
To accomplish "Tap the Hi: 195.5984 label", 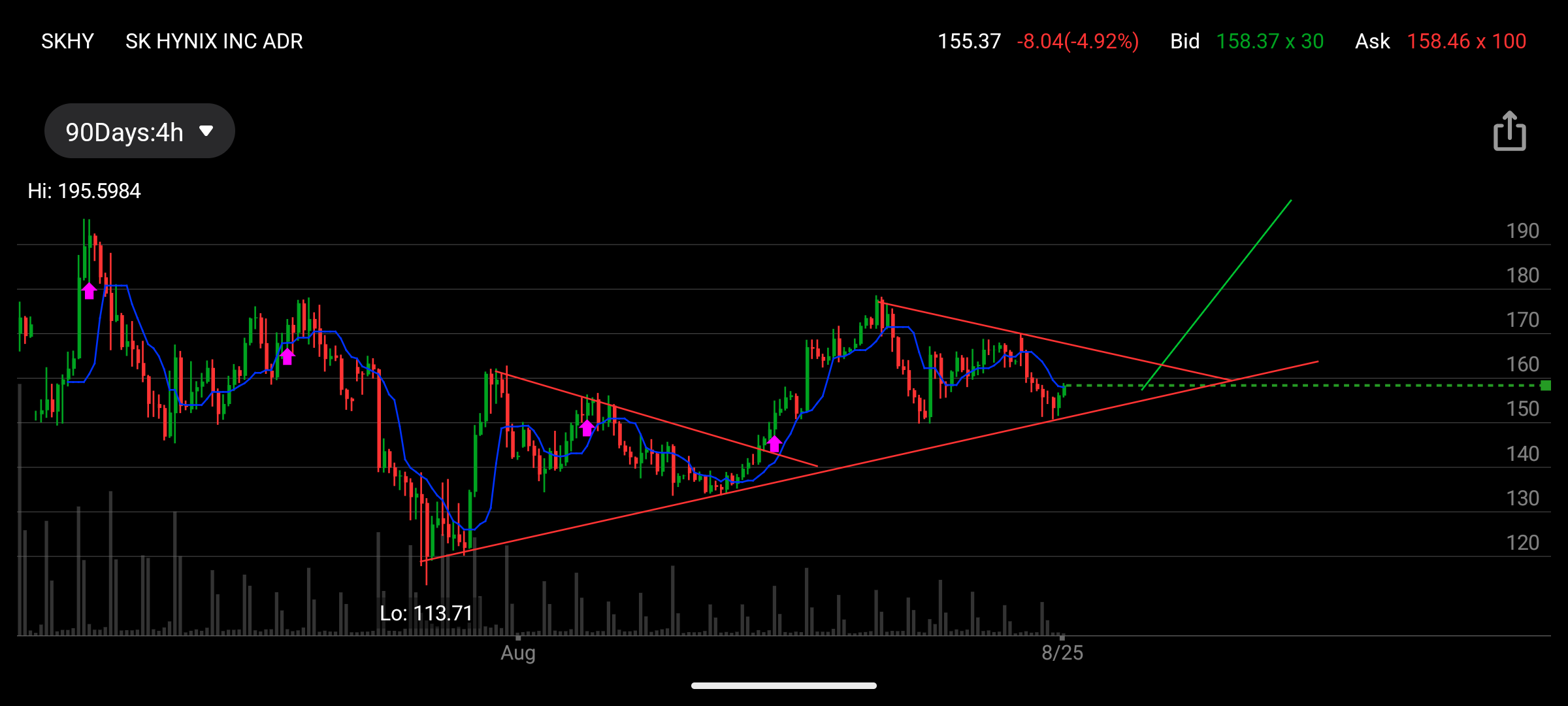I will (x=84, y=191).
